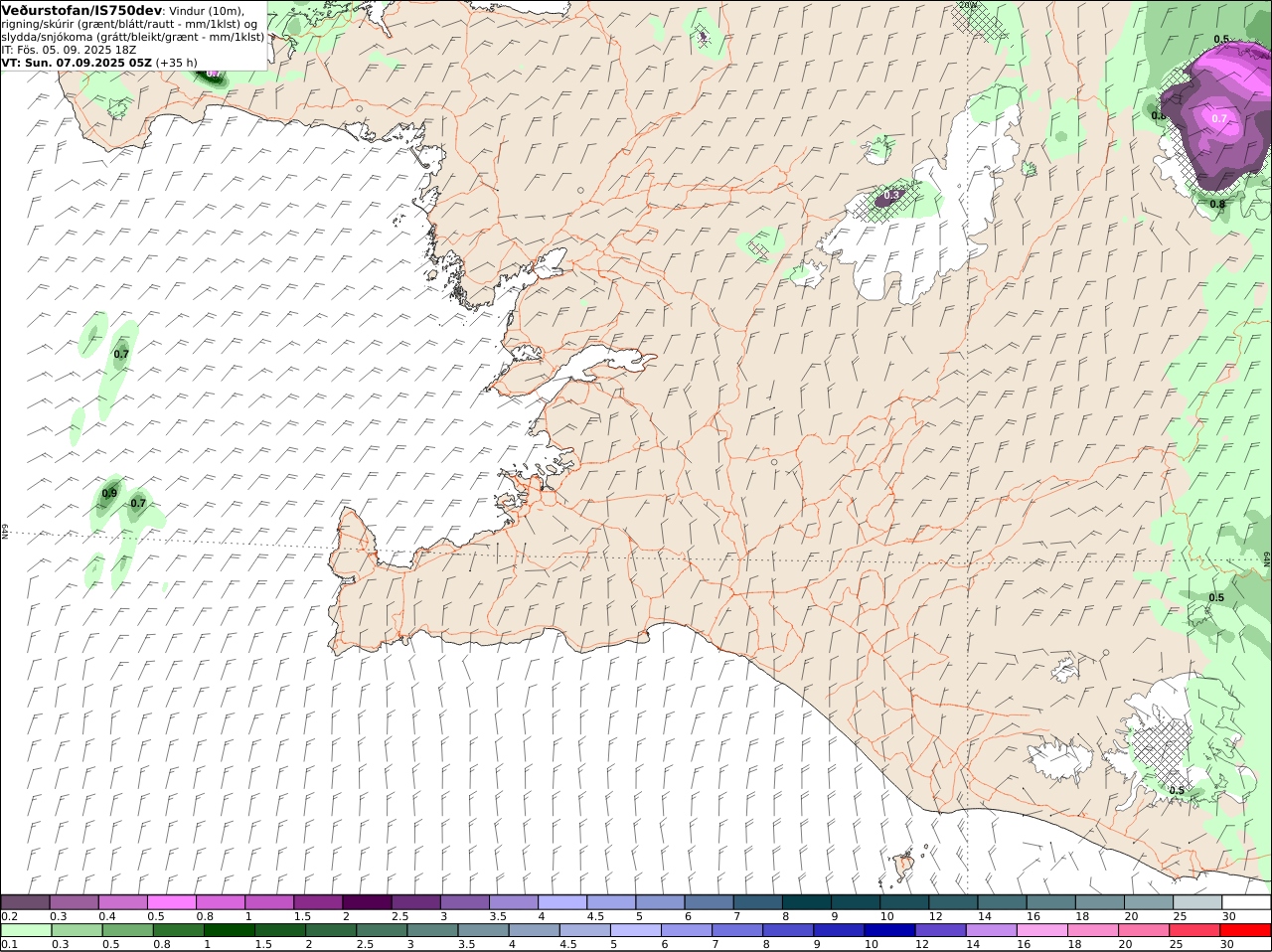This screenshot has height=952, width=1272.
Task: Pick the 0.4 swatch in the upper legend row
Action: [122, 902]
